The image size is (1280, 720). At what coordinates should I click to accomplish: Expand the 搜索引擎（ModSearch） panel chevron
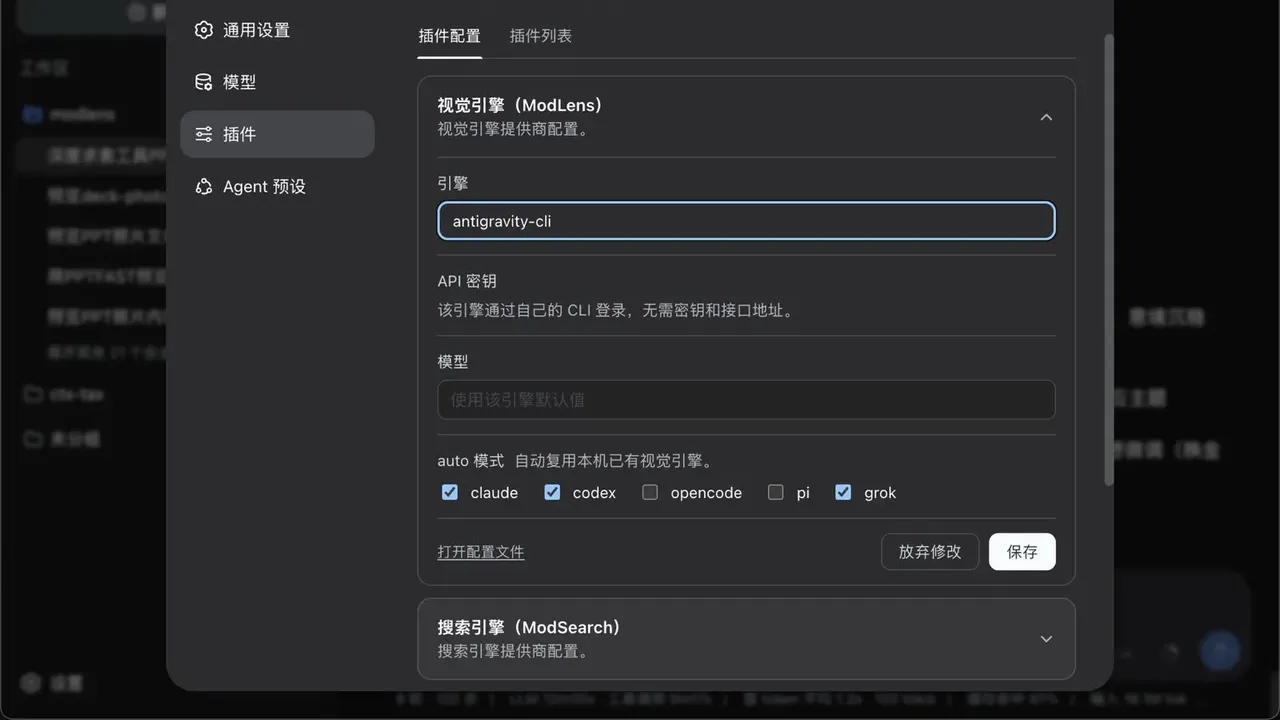pos(1046,639)
